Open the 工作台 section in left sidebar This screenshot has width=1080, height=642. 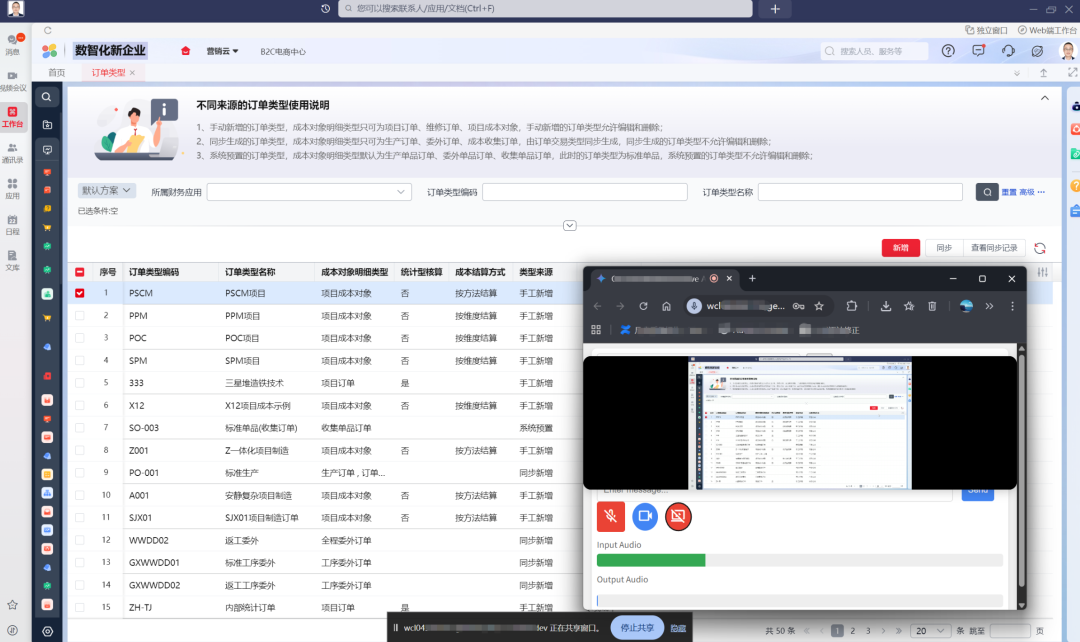pos(13,117)
